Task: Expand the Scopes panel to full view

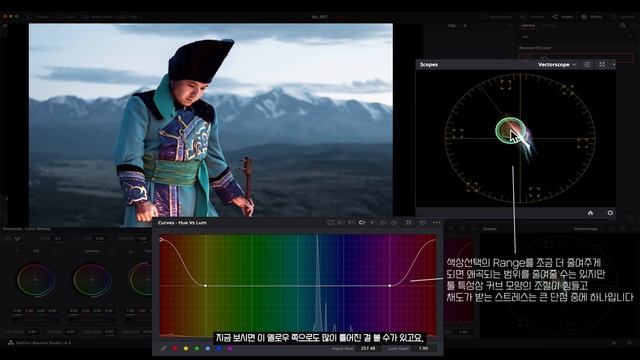Action: coord(602,64)
